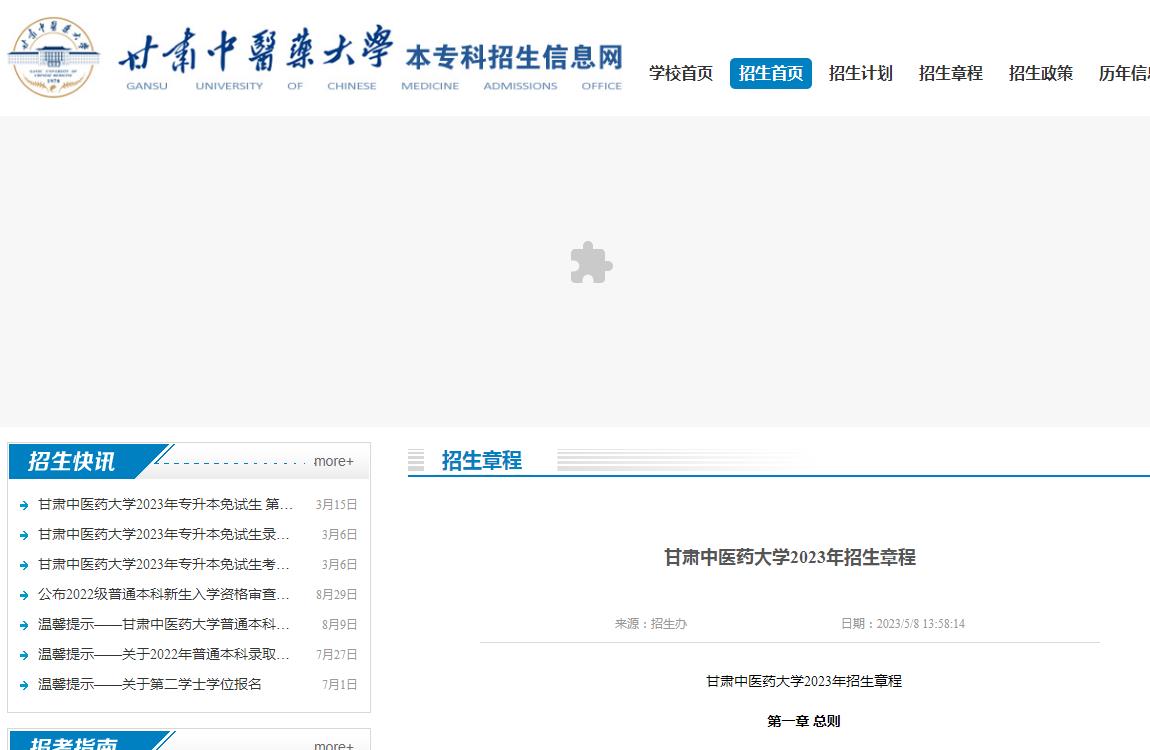
Task: Open 公布2022级普通本科新生入学资格审查 link
Action: point(164,595)
